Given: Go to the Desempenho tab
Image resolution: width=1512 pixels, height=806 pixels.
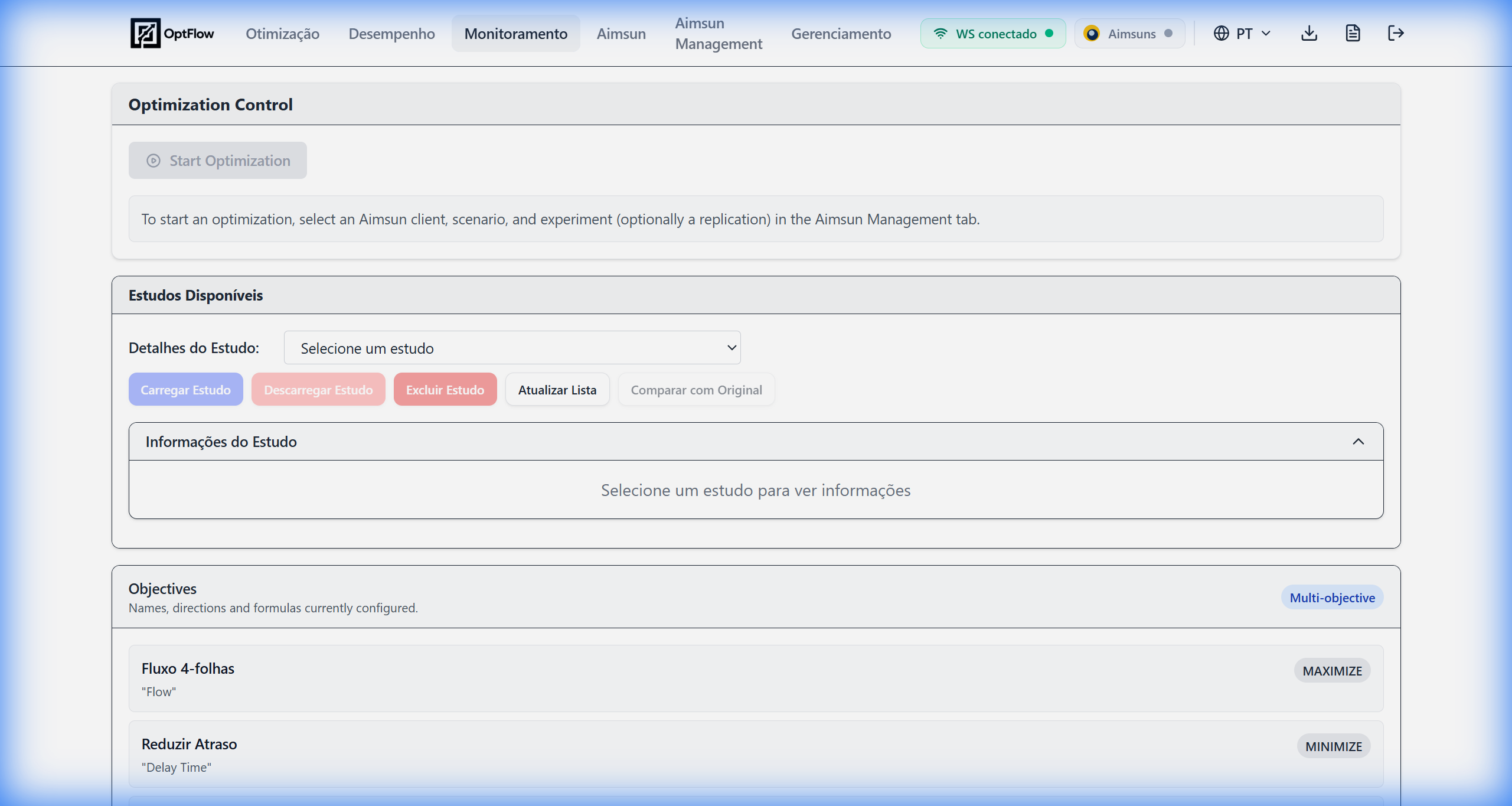Looking at the screenshot, I should click(x=391, y=34).
